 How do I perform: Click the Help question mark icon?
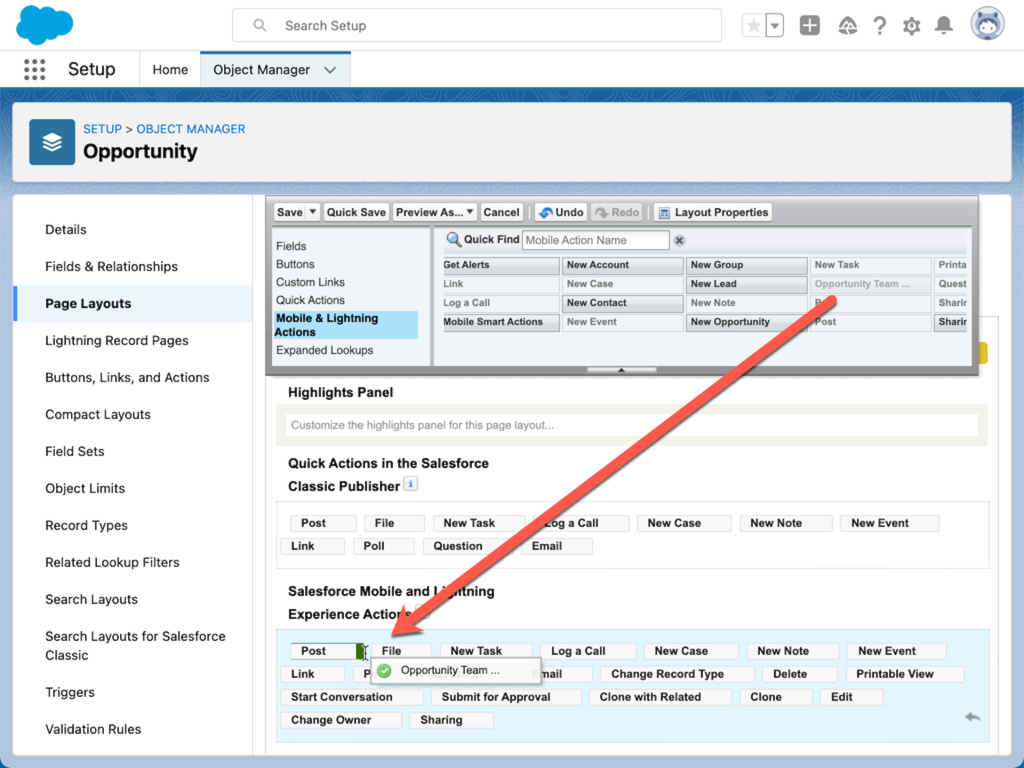879,26
